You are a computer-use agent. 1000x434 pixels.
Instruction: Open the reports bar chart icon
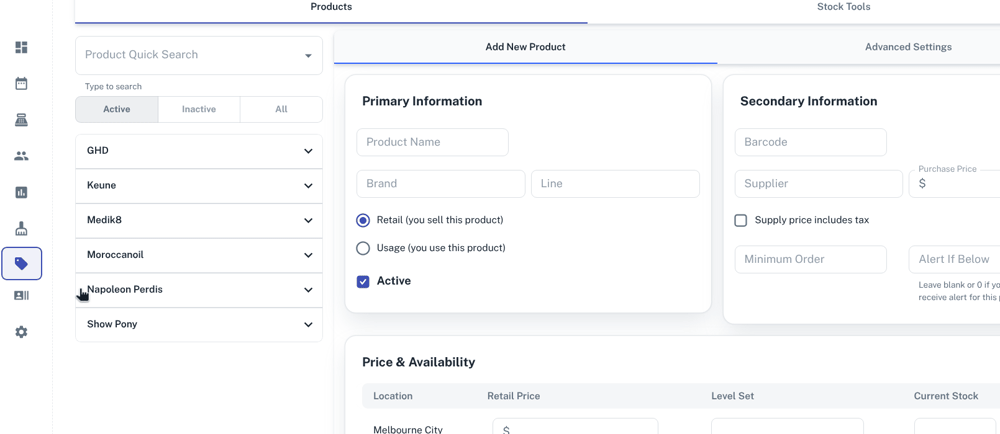point(21,192)
